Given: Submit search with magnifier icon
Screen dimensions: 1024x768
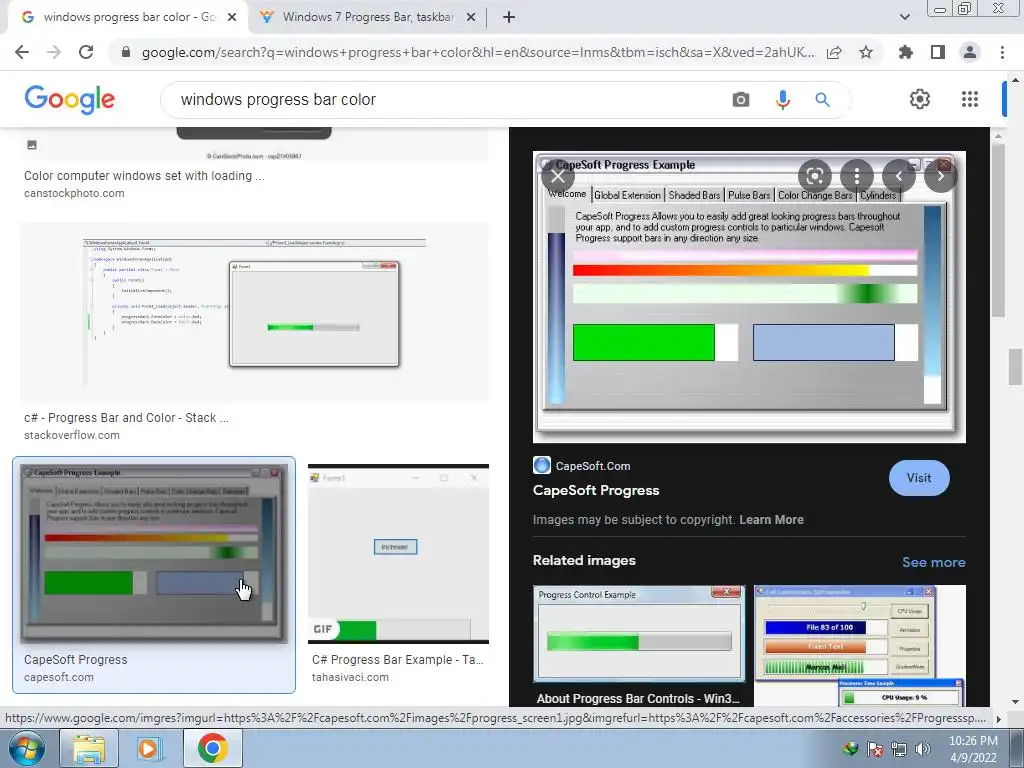Looking at the screenshot, I should point(822,99).
